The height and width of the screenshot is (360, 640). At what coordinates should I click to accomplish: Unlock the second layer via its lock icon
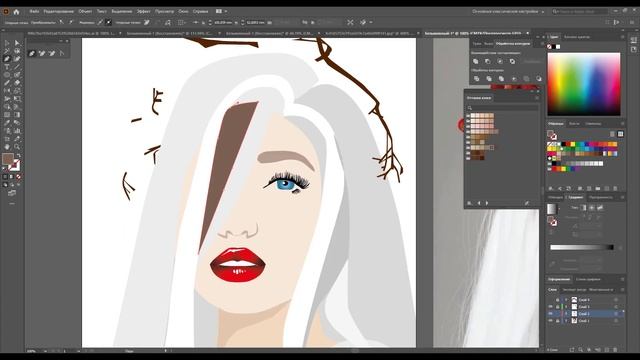point(558,307)
